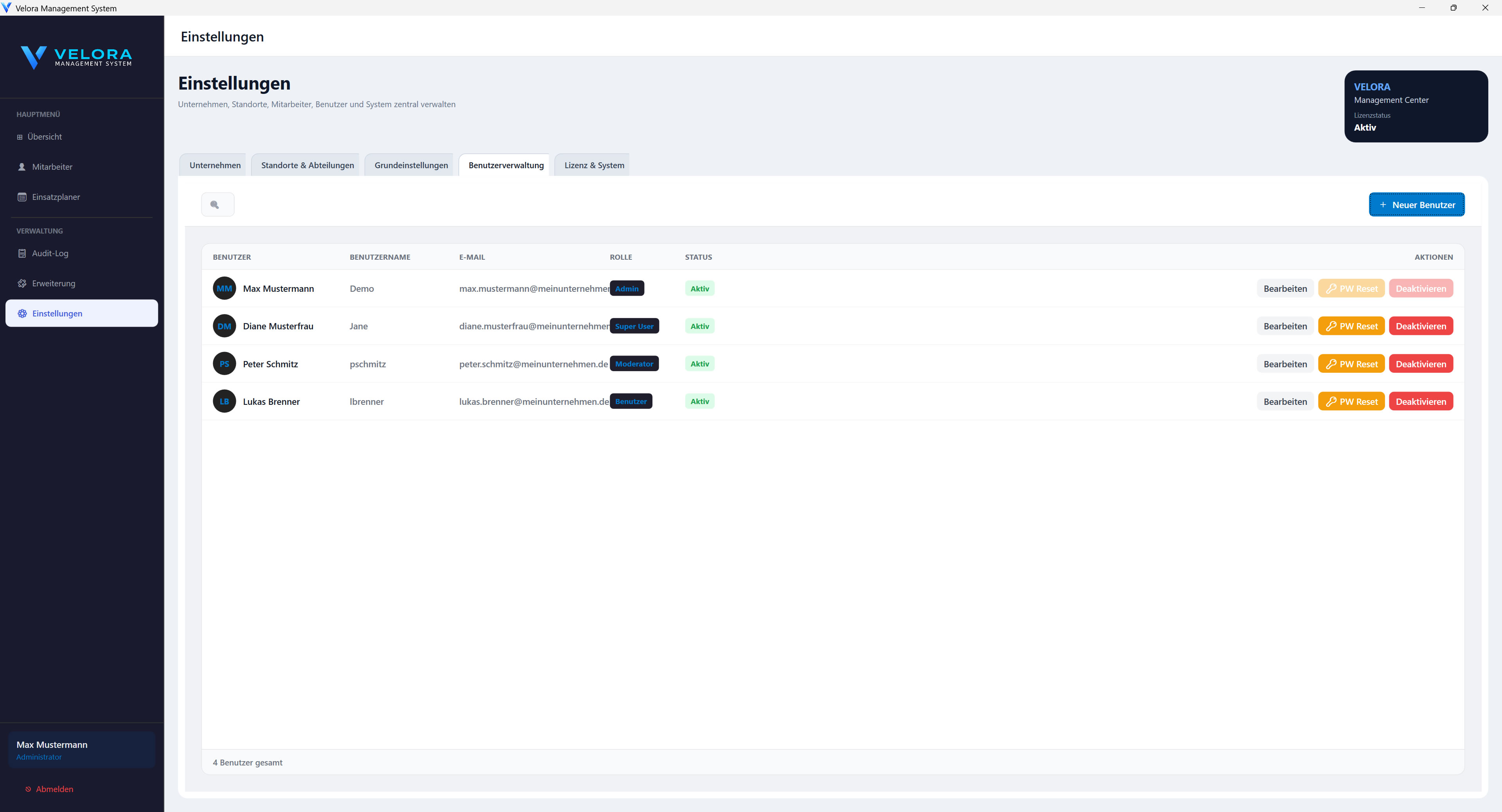This screenshot has width=1502, height=812.
Task: Click the Erweiterung puzzle icon
Action: pyautogui.click(x=22, y=283)
